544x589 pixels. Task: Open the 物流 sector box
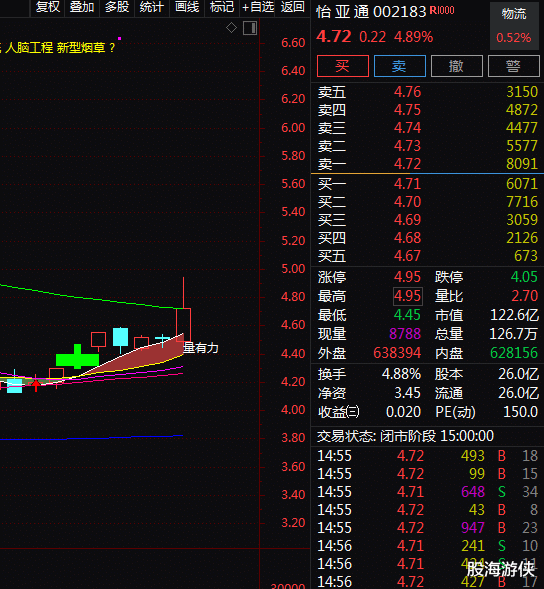click(514, 26)
